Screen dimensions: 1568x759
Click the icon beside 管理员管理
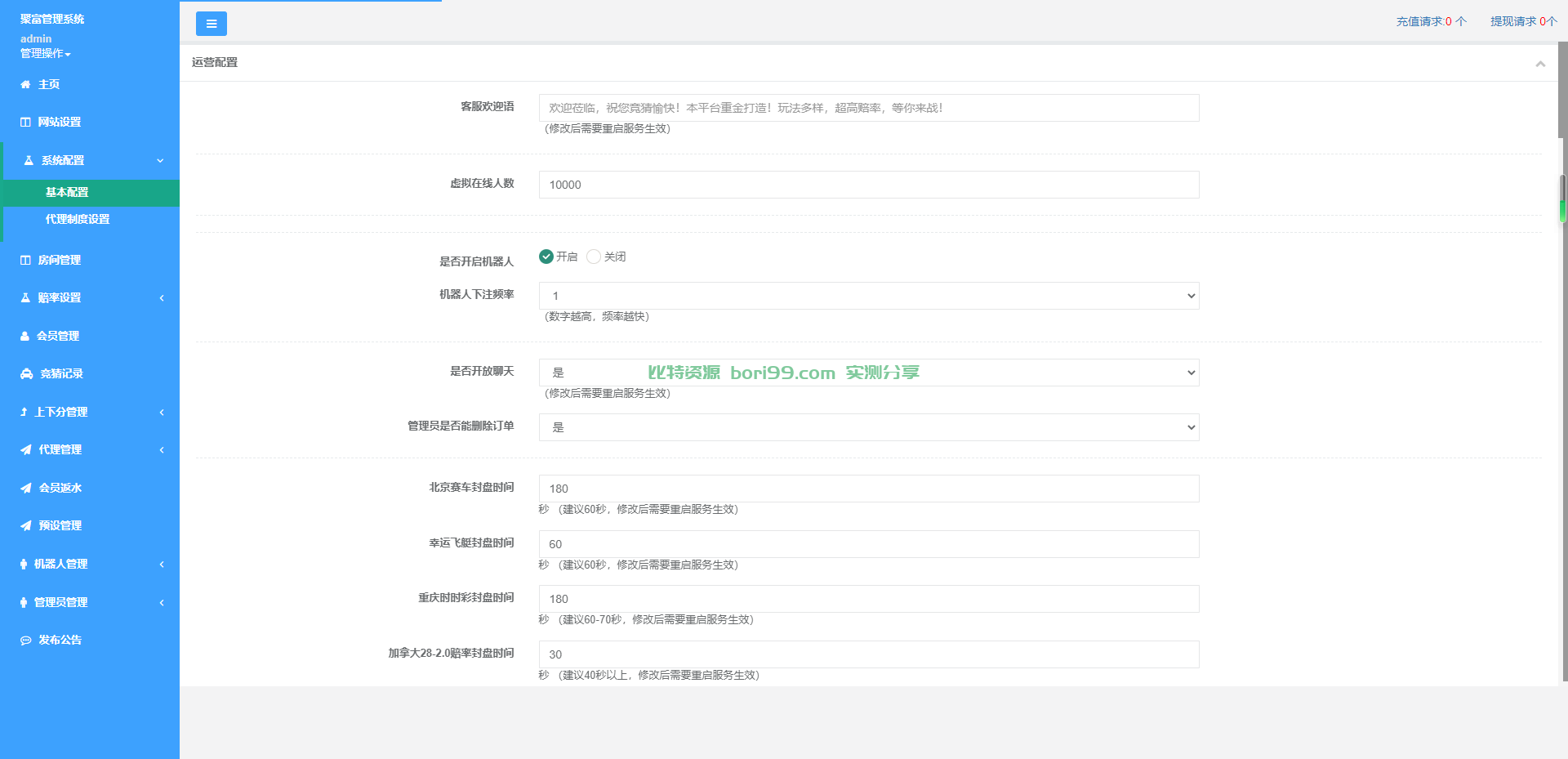[24, 602]
